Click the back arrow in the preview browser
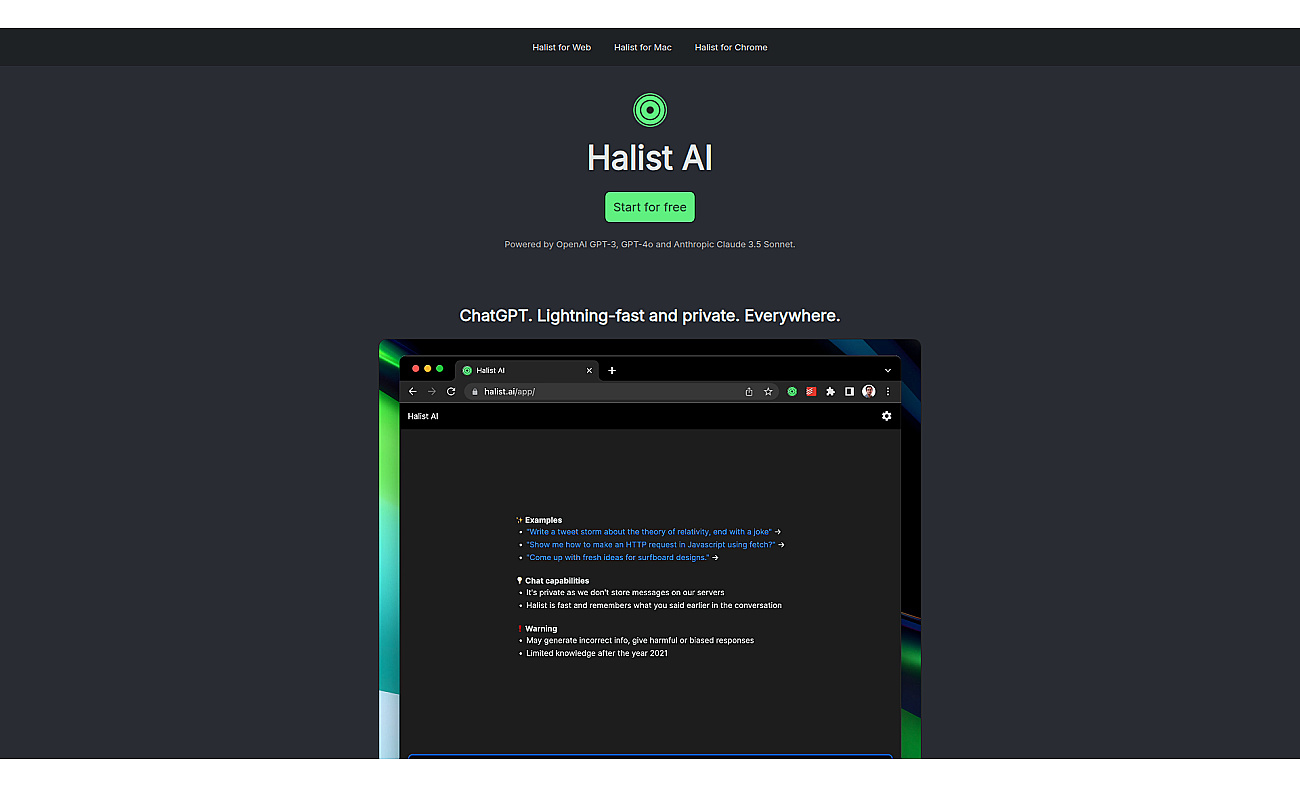 (413, 391)
